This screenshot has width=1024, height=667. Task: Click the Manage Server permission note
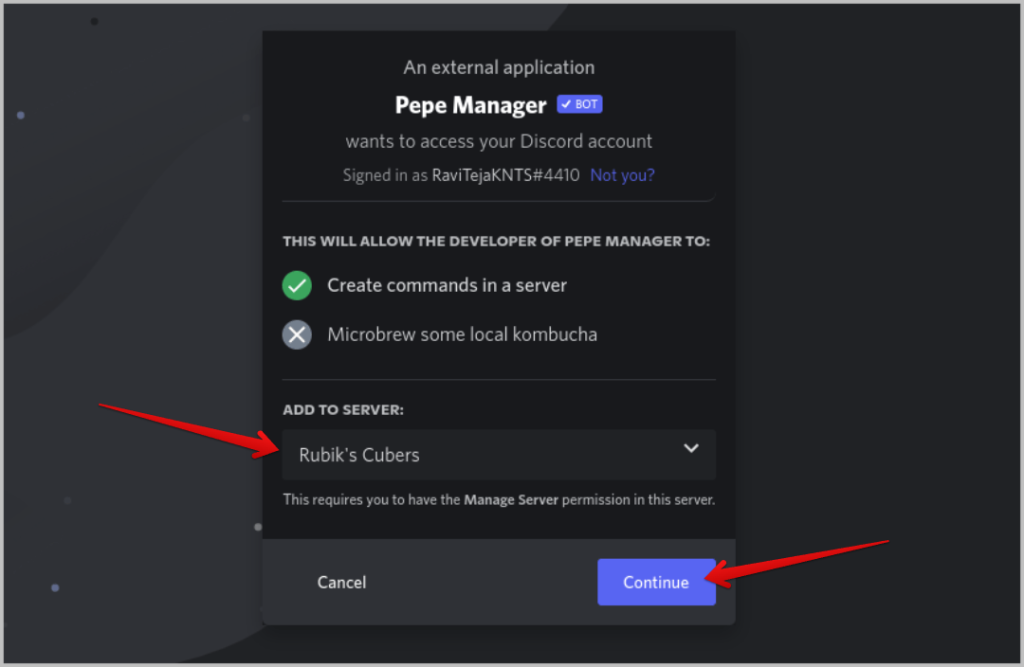(x=499, y=500)
